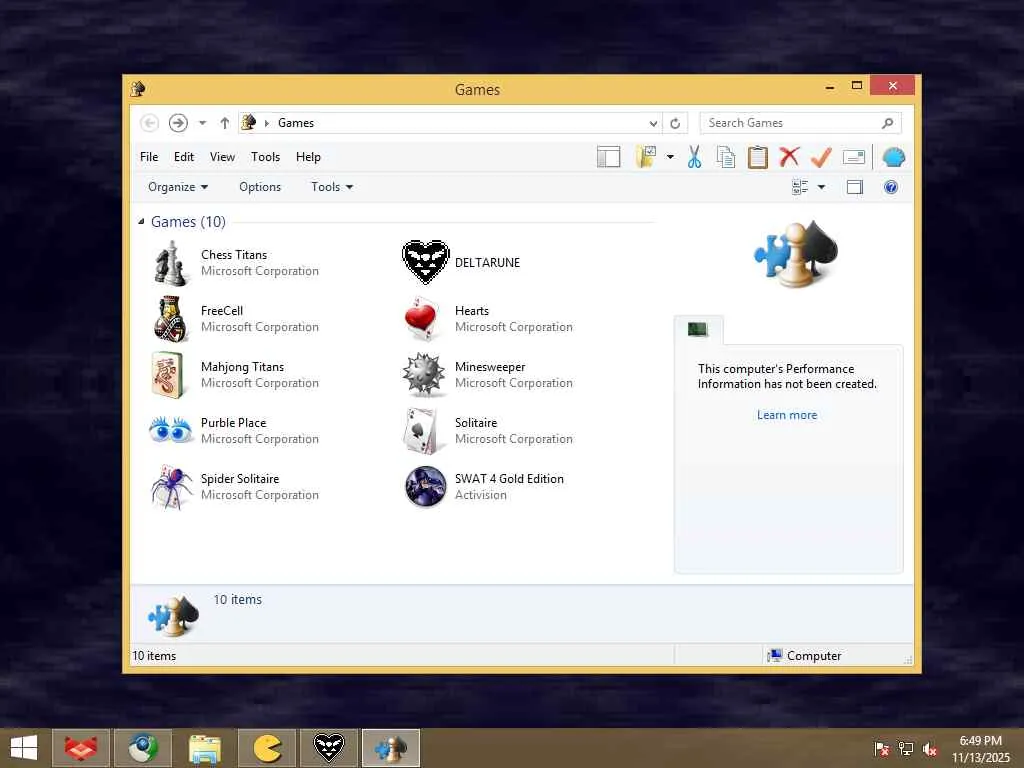Image resolution: width=1024 pixels, height=768 pixels.
Task: Open the DELTARUNE taskbar icon
Action: 329,748
